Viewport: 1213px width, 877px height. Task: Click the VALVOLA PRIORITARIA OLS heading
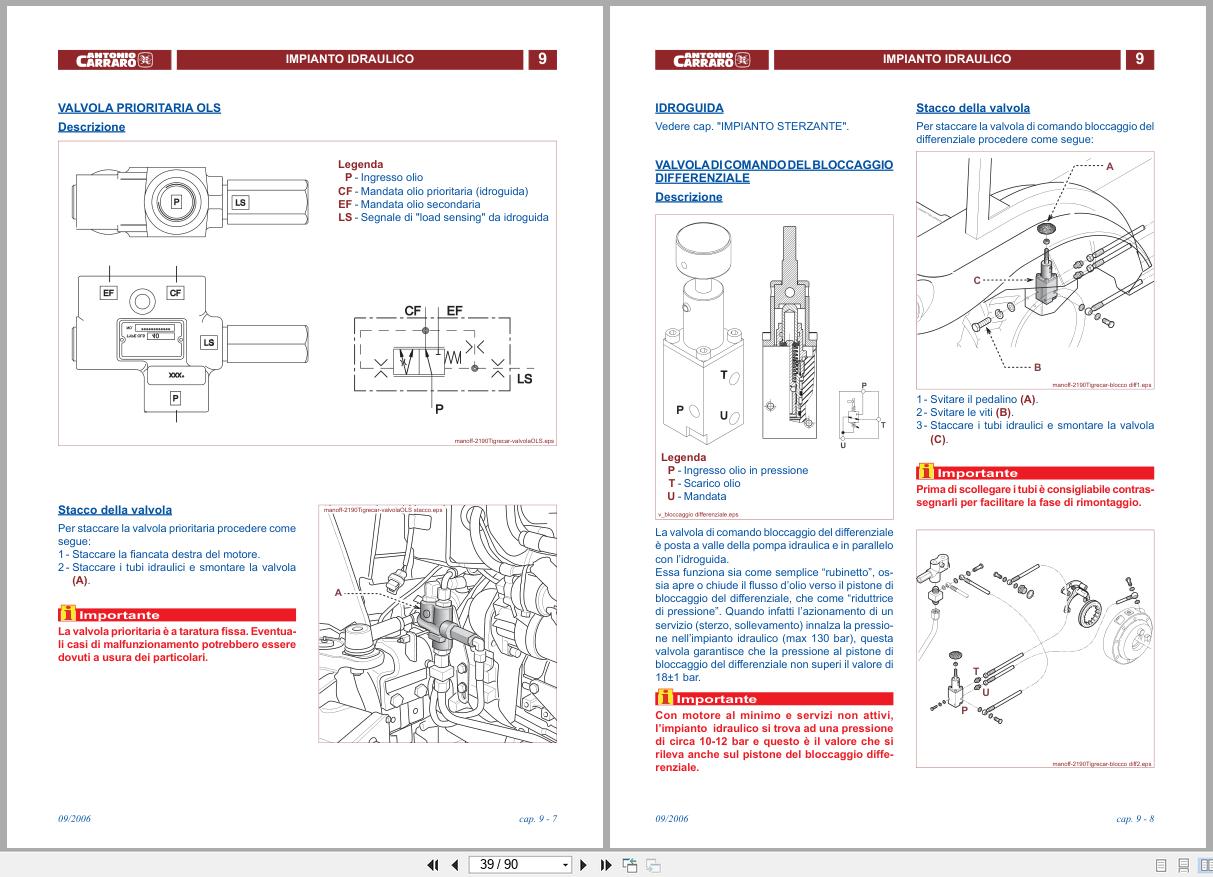click(x=139, y=108)
